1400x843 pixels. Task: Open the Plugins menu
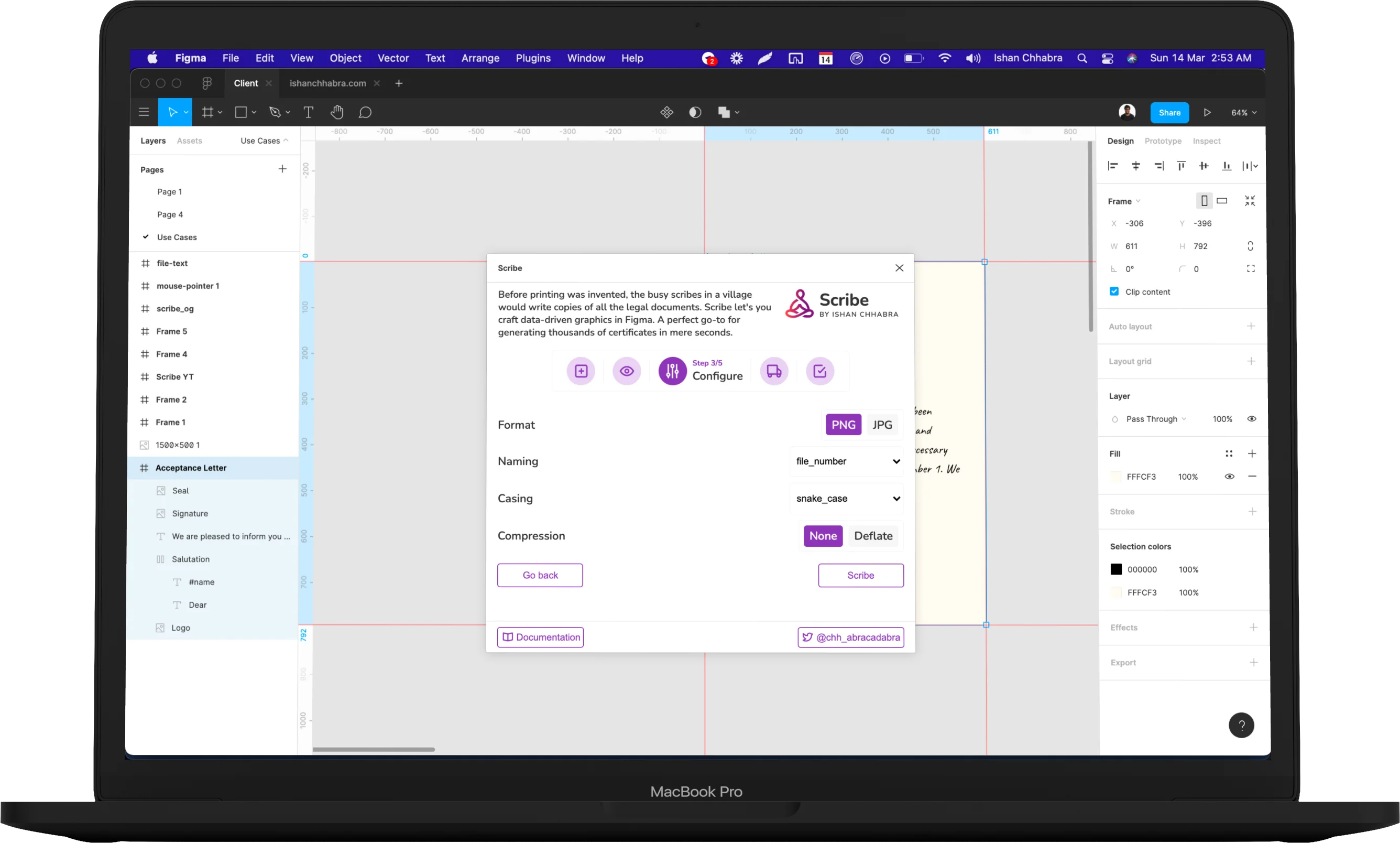tap(532, 58)
